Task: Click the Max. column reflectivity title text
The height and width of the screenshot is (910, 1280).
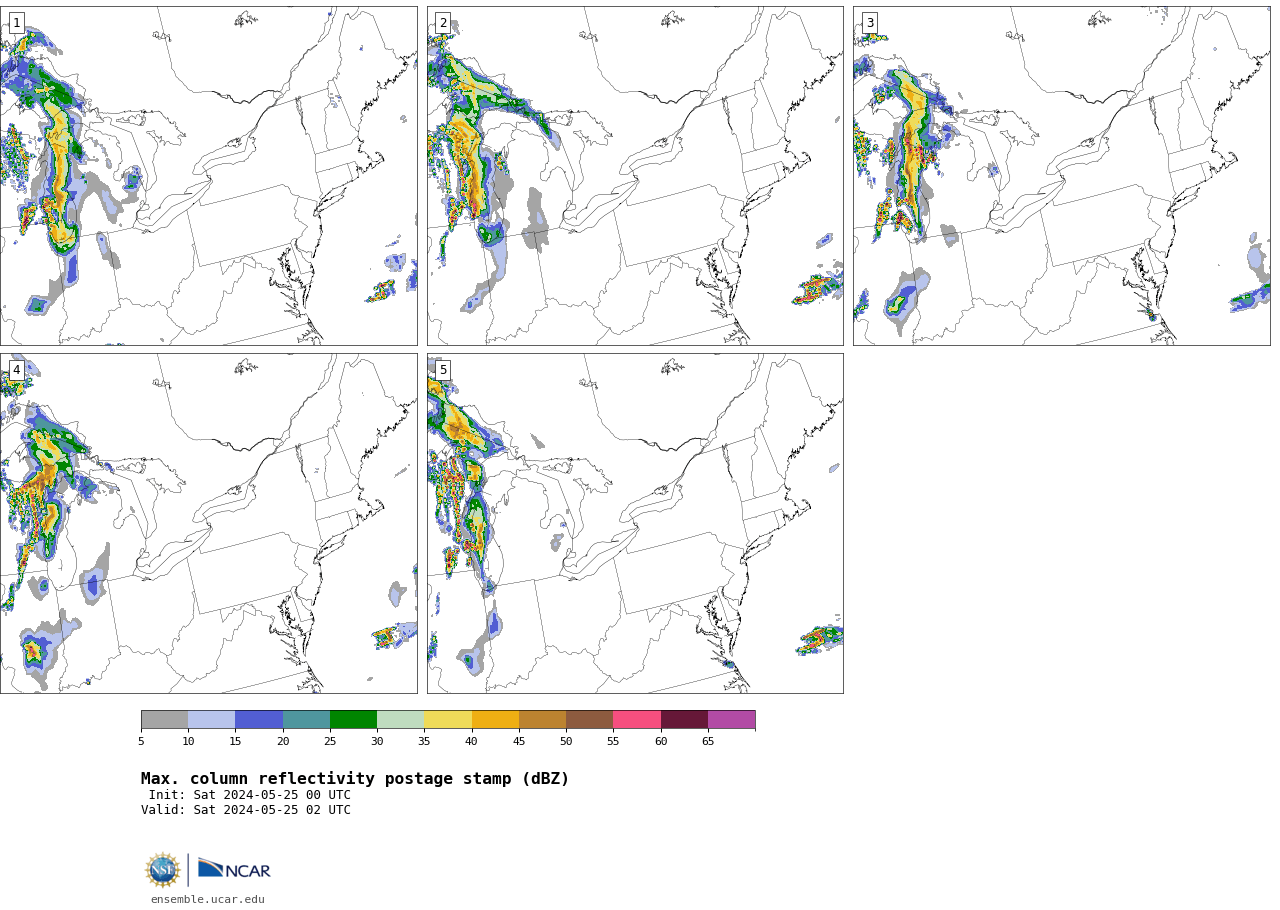Action: (355, 779)
